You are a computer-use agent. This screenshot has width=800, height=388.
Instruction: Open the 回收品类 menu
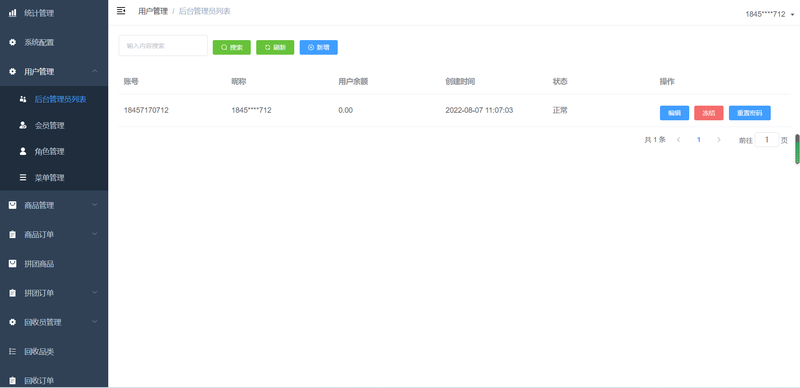point(54,351)
